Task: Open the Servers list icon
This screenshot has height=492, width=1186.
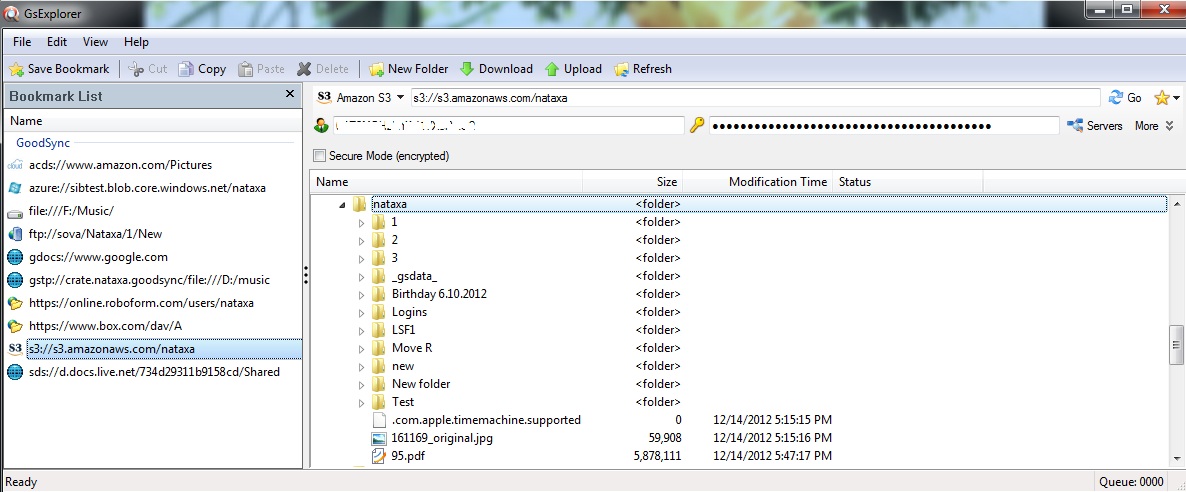Action: coord(1075,126)
